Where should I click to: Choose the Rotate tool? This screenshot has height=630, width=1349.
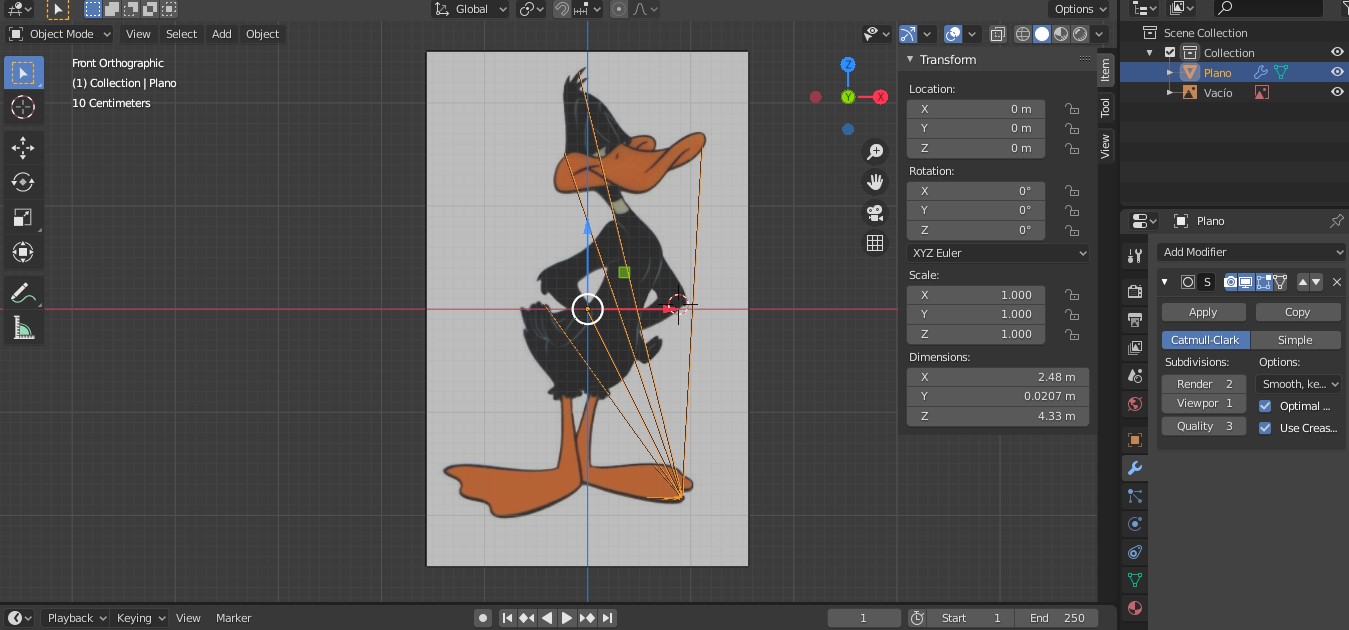[23, 182]
